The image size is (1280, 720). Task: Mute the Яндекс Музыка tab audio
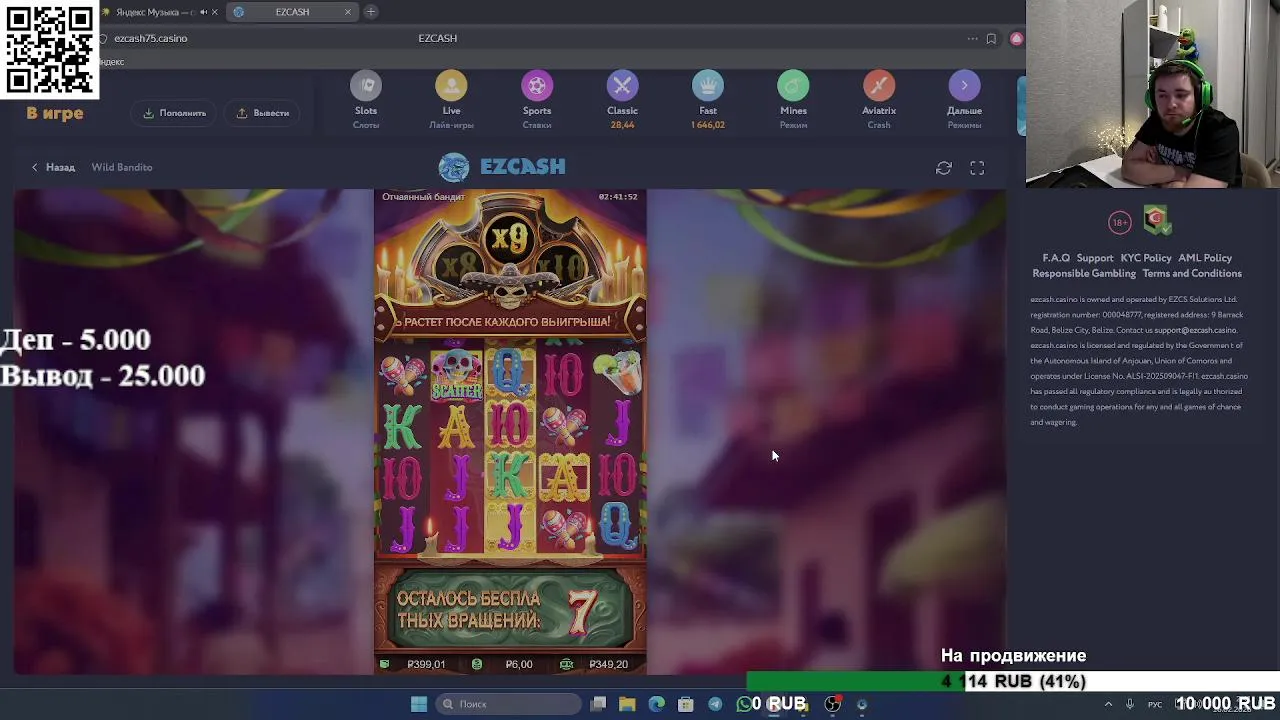pyautogui.click(x=203, y=12)
